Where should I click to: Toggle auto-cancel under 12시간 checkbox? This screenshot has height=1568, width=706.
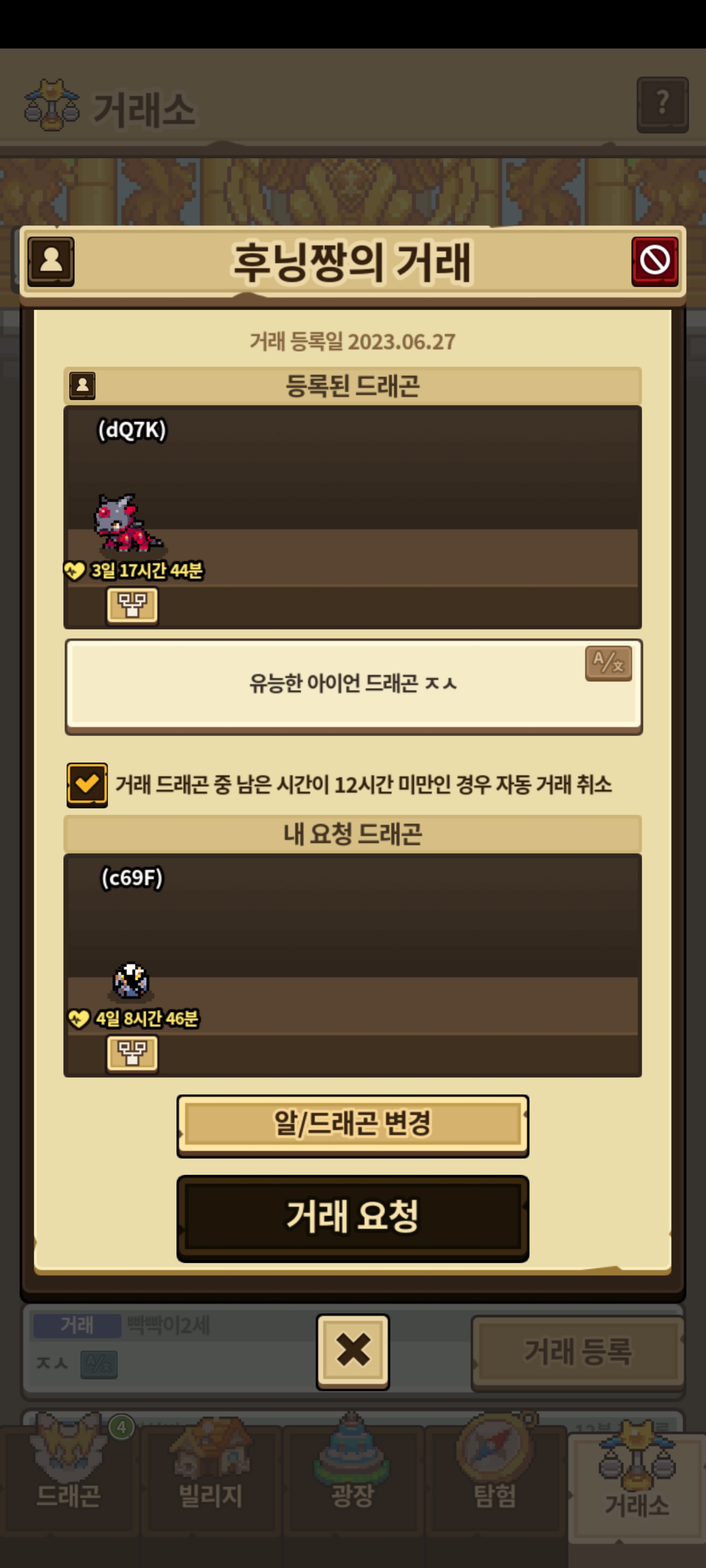[87, 784]
